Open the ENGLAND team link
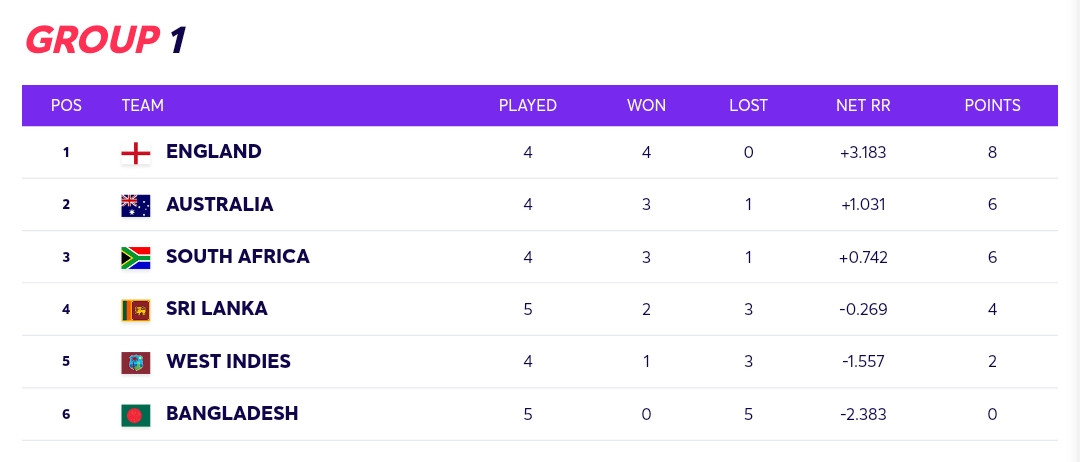 point(214,151)
